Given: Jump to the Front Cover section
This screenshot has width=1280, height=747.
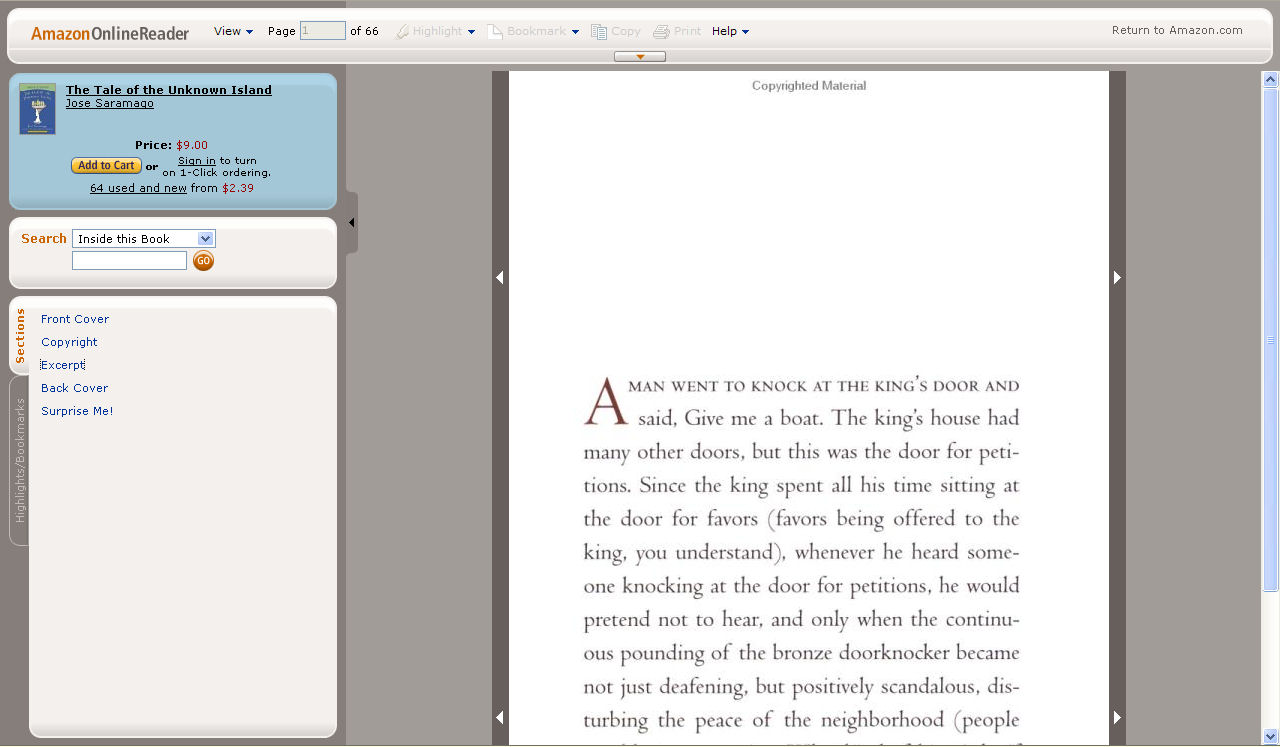Looking at the screenshot, I should pos(75,319).
